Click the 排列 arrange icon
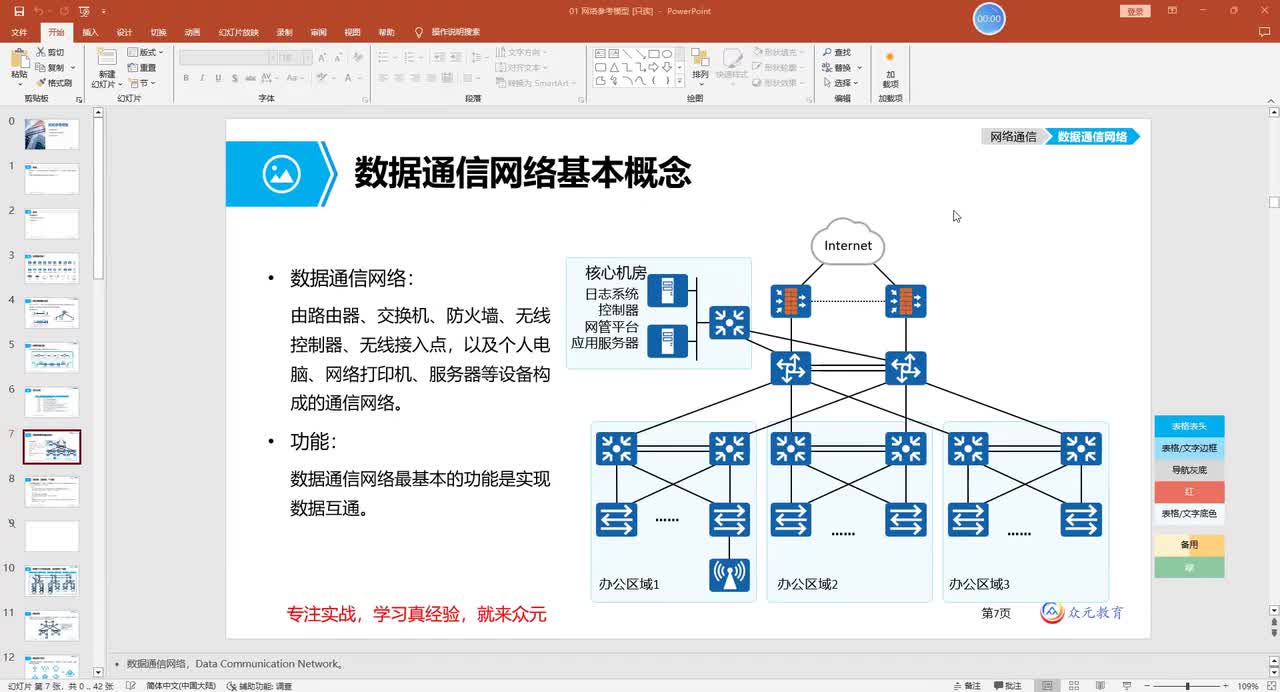 coord(700,58)
